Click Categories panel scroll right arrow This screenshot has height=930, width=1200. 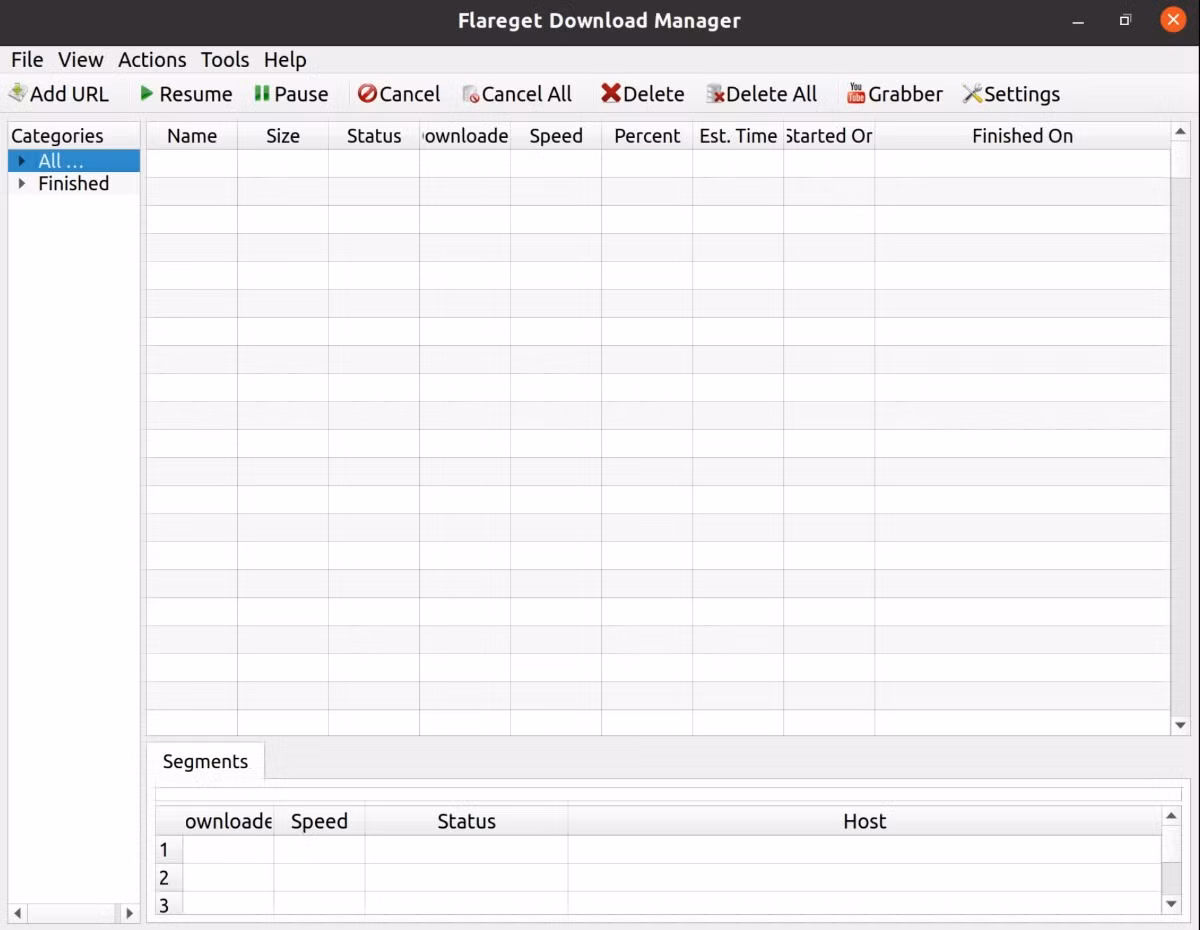129,913
